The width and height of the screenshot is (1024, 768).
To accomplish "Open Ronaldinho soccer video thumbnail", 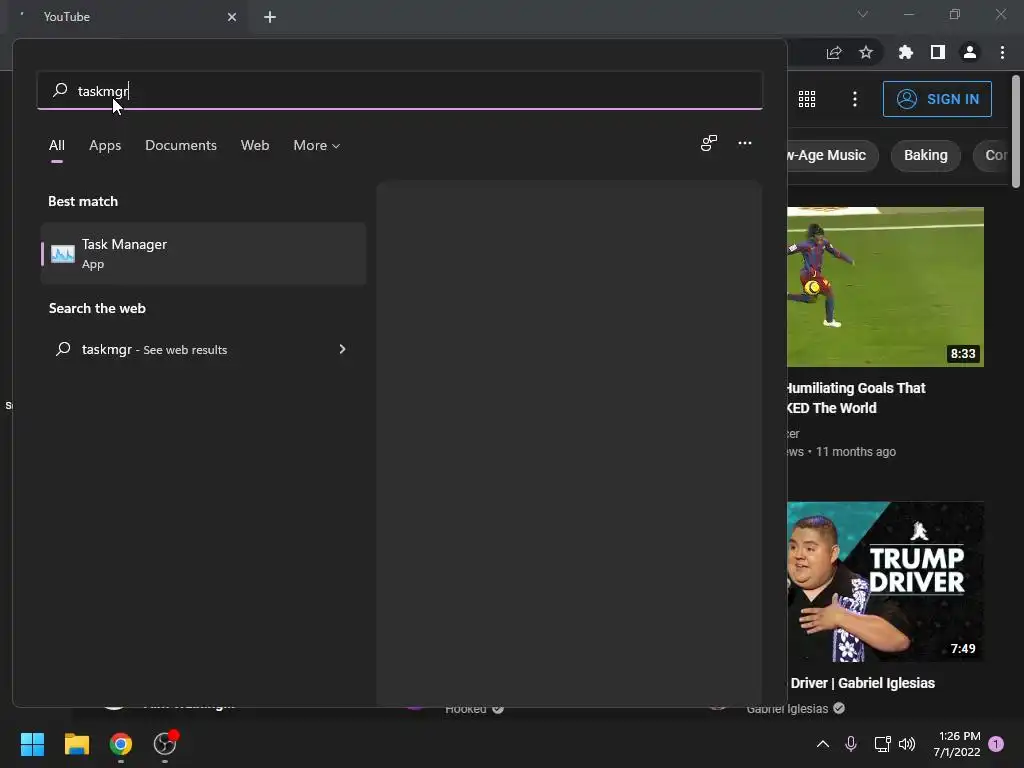I will tap(885, 287).
